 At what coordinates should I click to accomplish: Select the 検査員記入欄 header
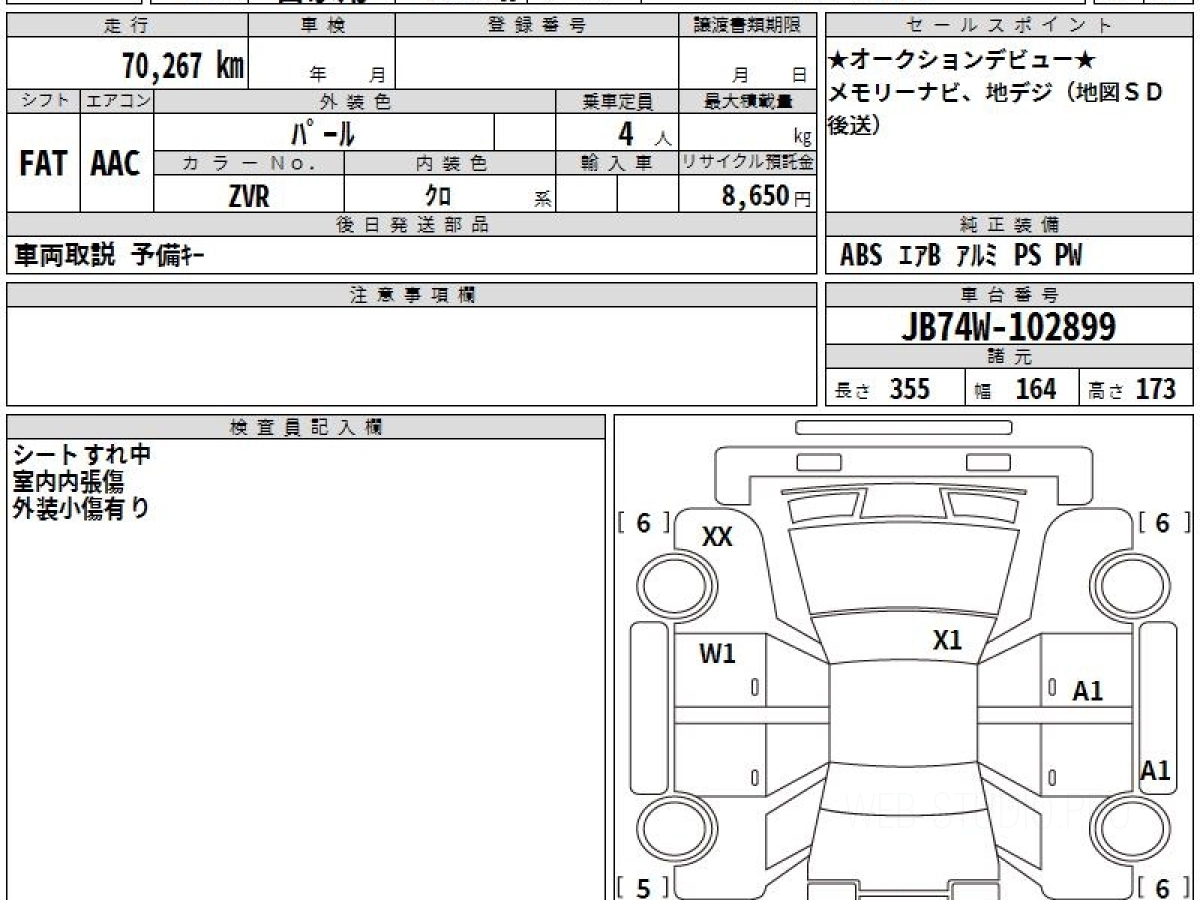pos(306,427)
